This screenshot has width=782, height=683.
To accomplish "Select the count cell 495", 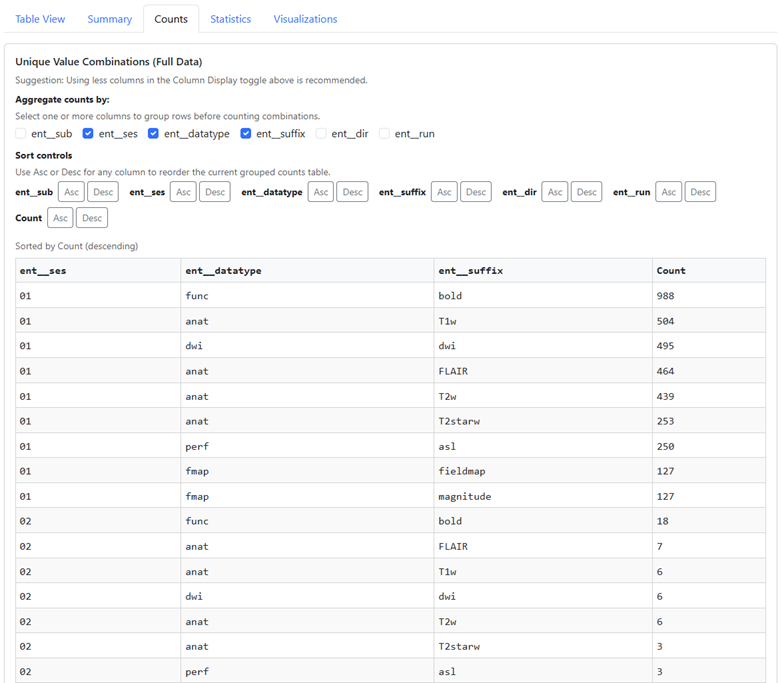I will tap(709, 346).
